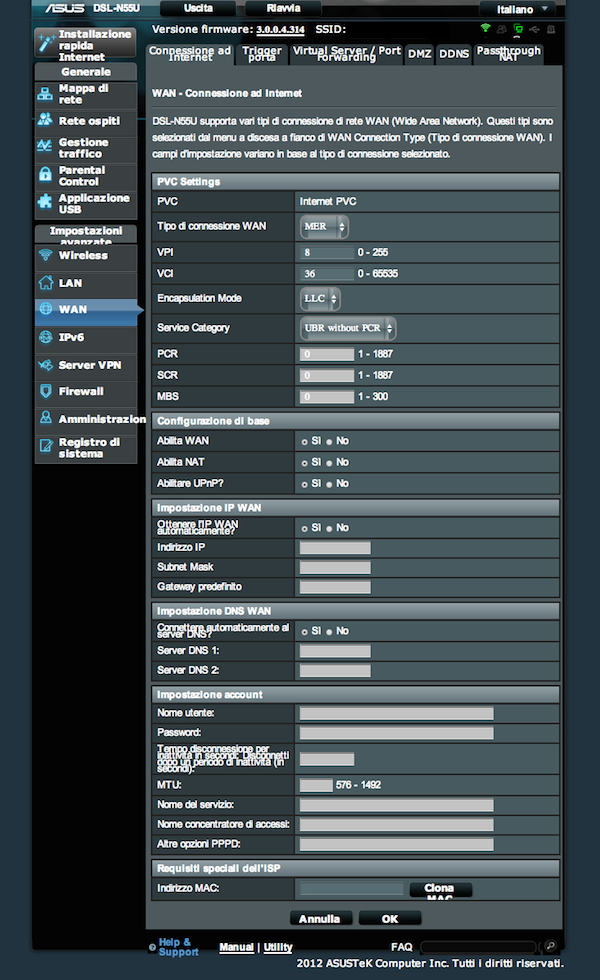
Task: Open the Firewall shield icon
Action: click(x=46, y=391)
